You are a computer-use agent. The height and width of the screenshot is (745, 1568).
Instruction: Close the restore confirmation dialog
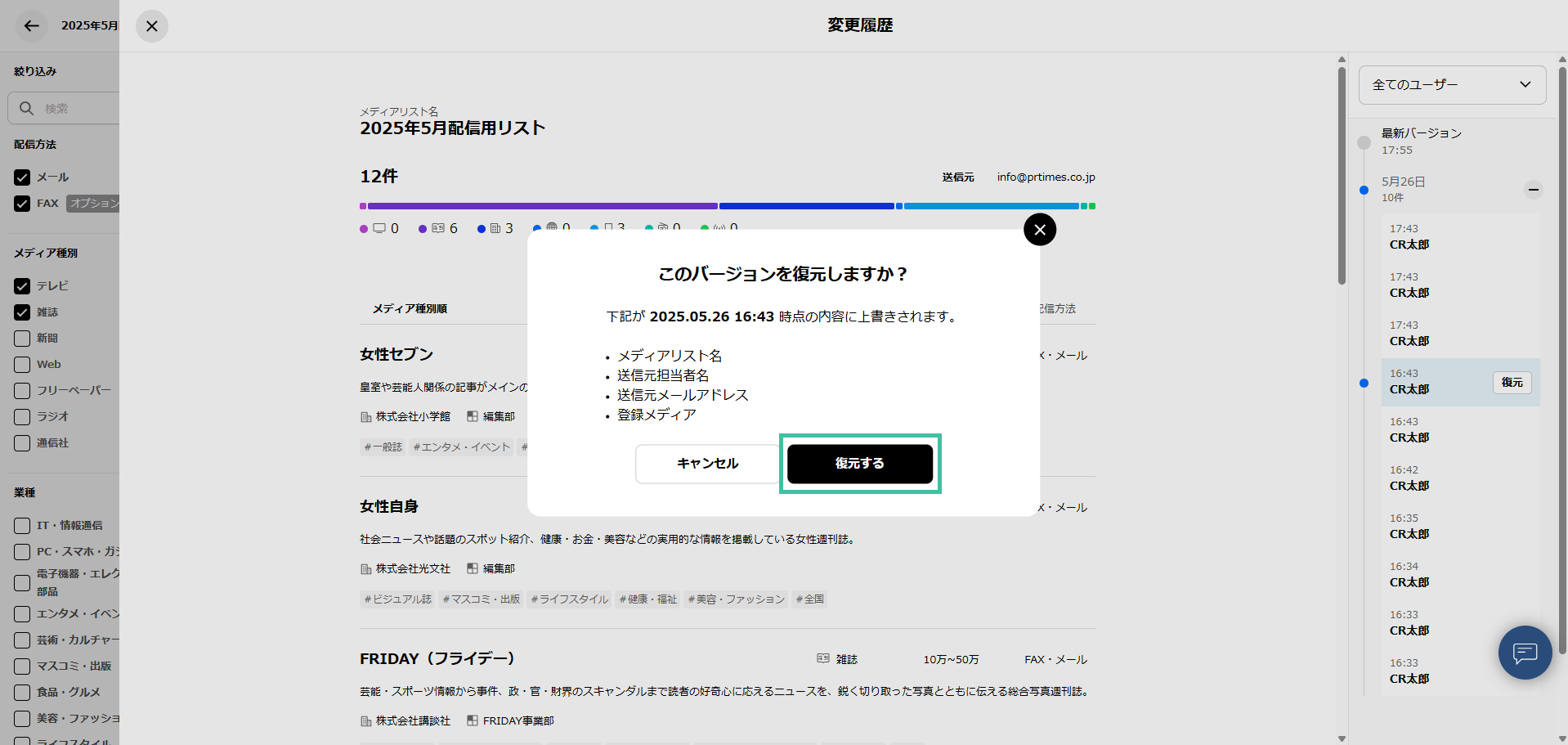tap(1039, 230)
